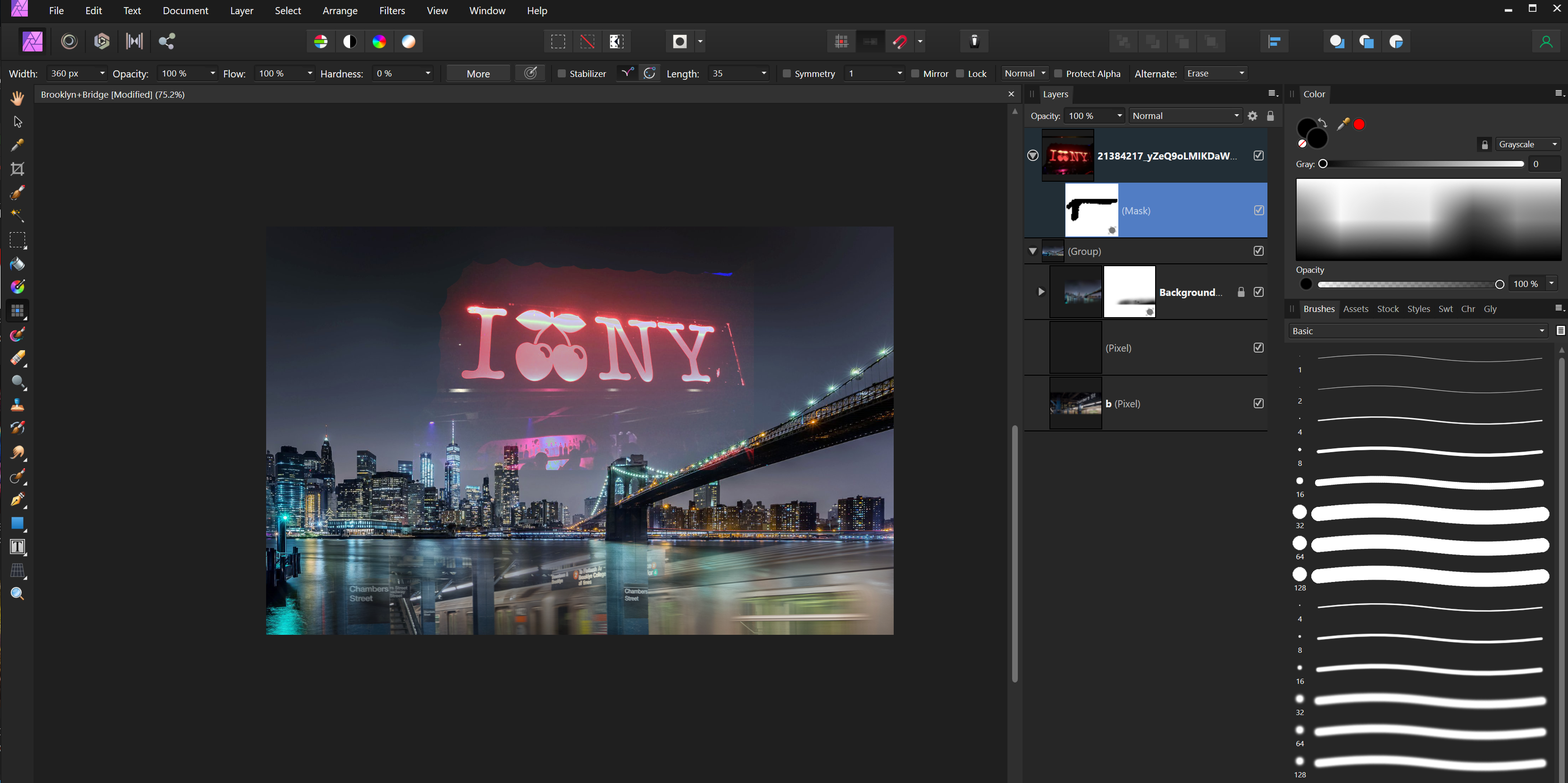Apply Auto Contrast from toolbar
The height and width of the screenshot is (783, 1568).
(350, 42)
